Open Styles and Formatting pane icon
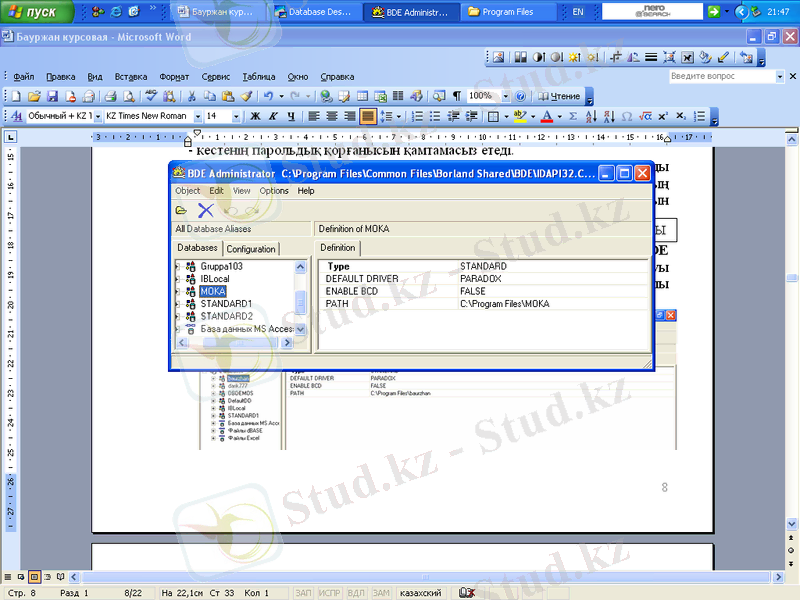Image resolution: width=800 pixels, height=600 pixels. pos(16,116)
